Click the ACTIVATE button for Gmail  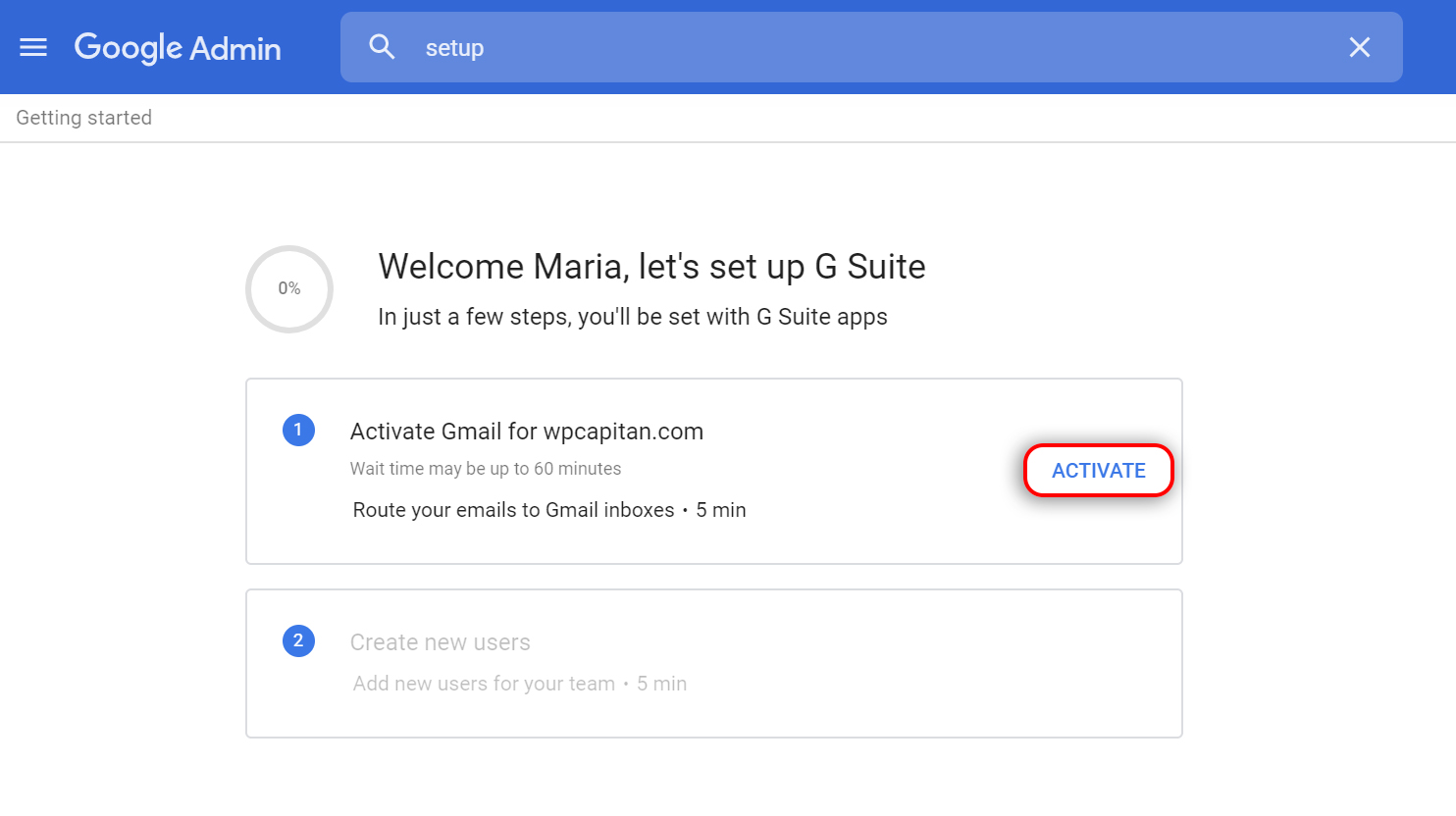click(x=1099, y=471)
